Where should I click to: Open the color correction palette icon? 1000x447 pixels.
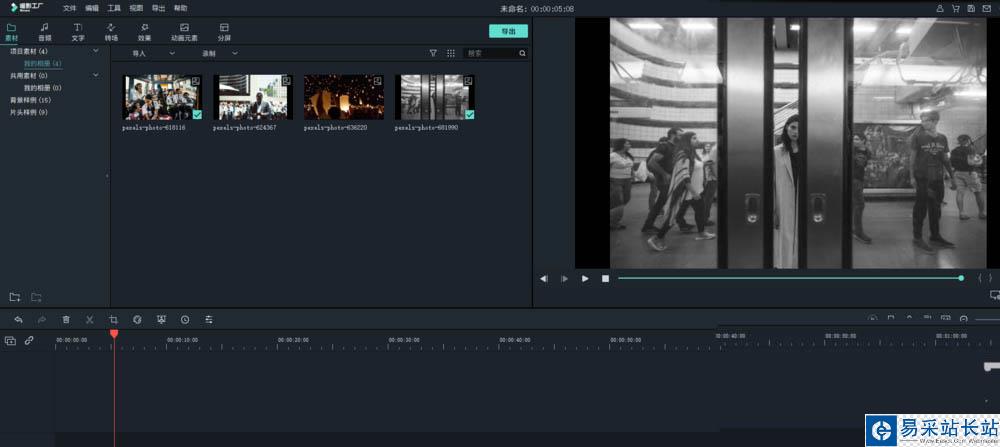click(137, 319)
